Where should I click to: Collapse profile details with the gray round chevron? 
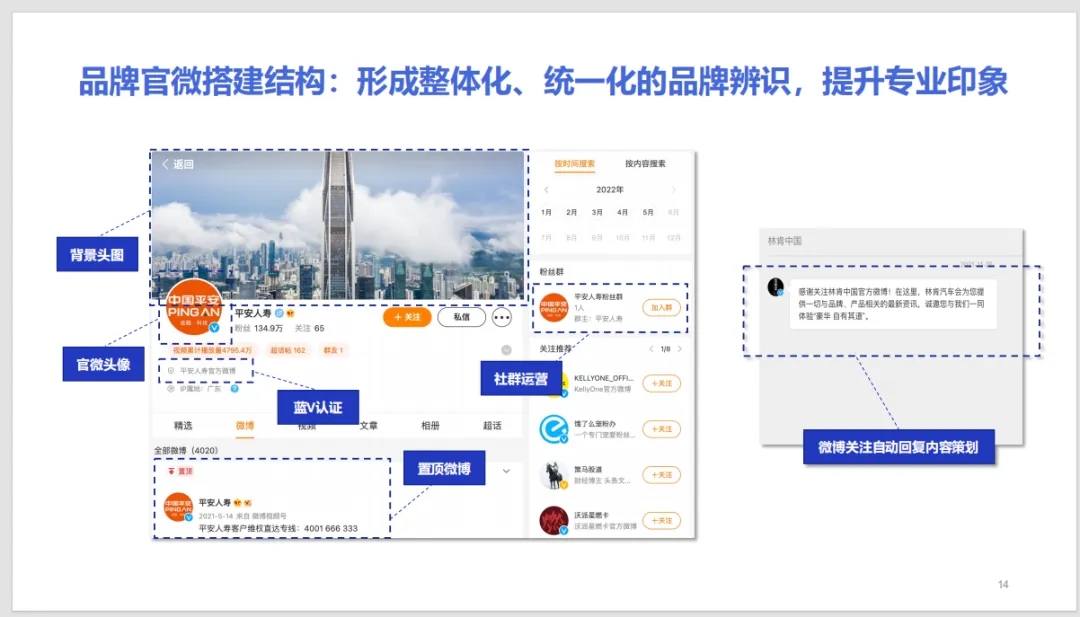pyautogui.click(x=506, y=351)
